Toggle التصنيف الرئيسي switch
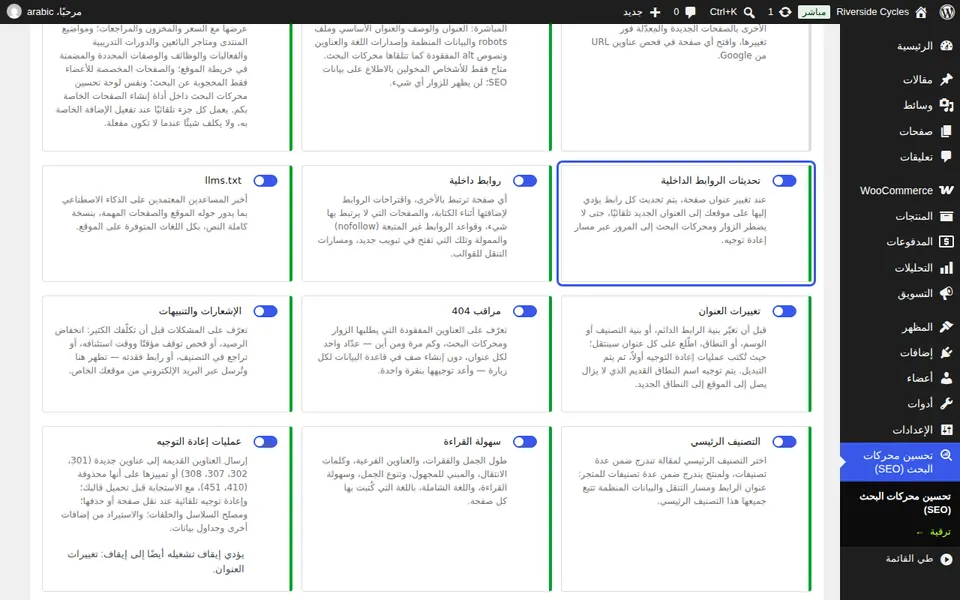Screen dimensions: 960x600 [784, 441]
